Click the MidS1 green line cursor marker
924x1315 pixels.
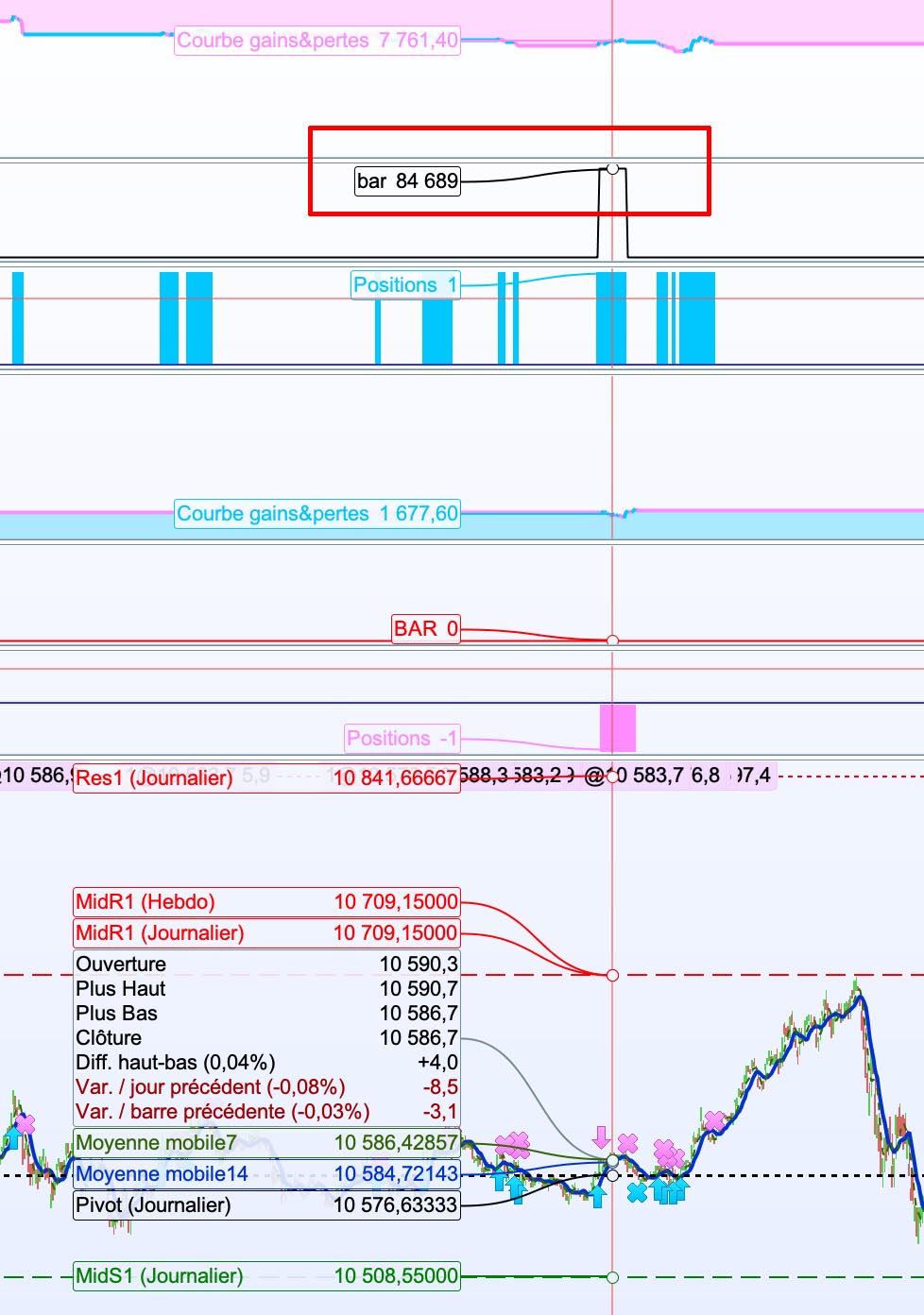point(612,1277)
